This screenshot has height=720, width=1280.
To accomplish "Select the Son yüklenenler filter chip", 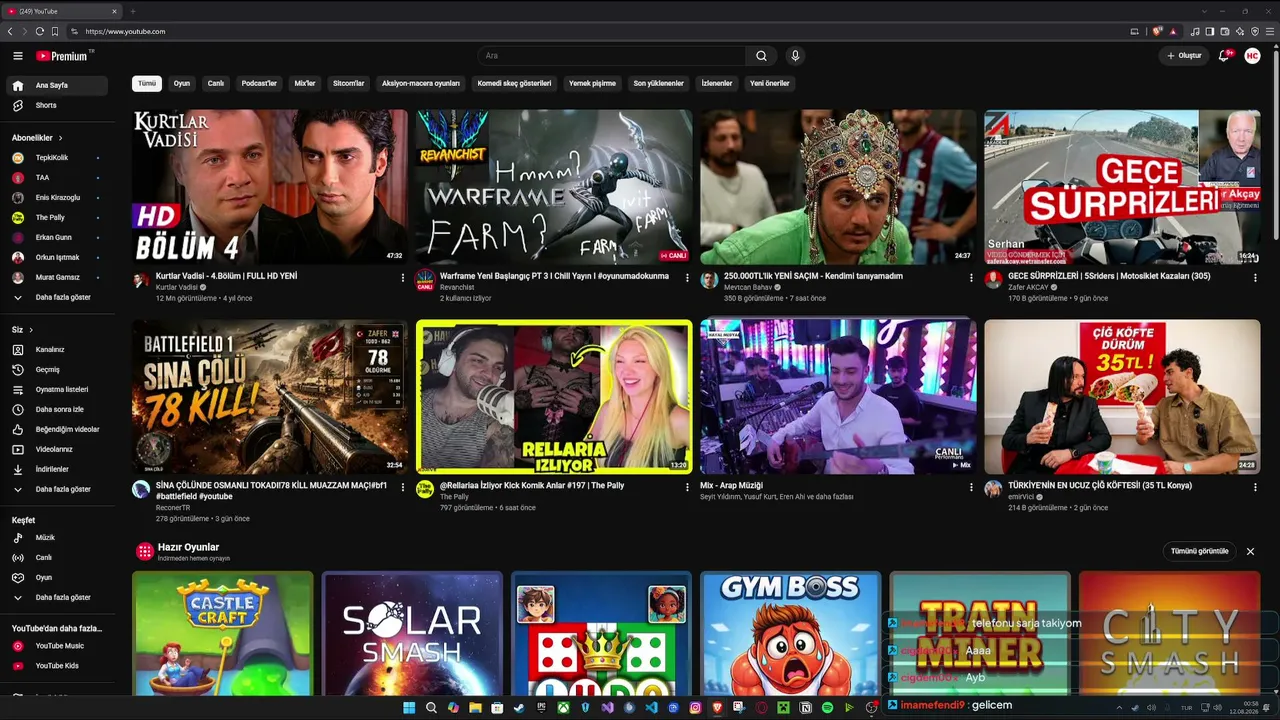I will (x=659, y=84).
